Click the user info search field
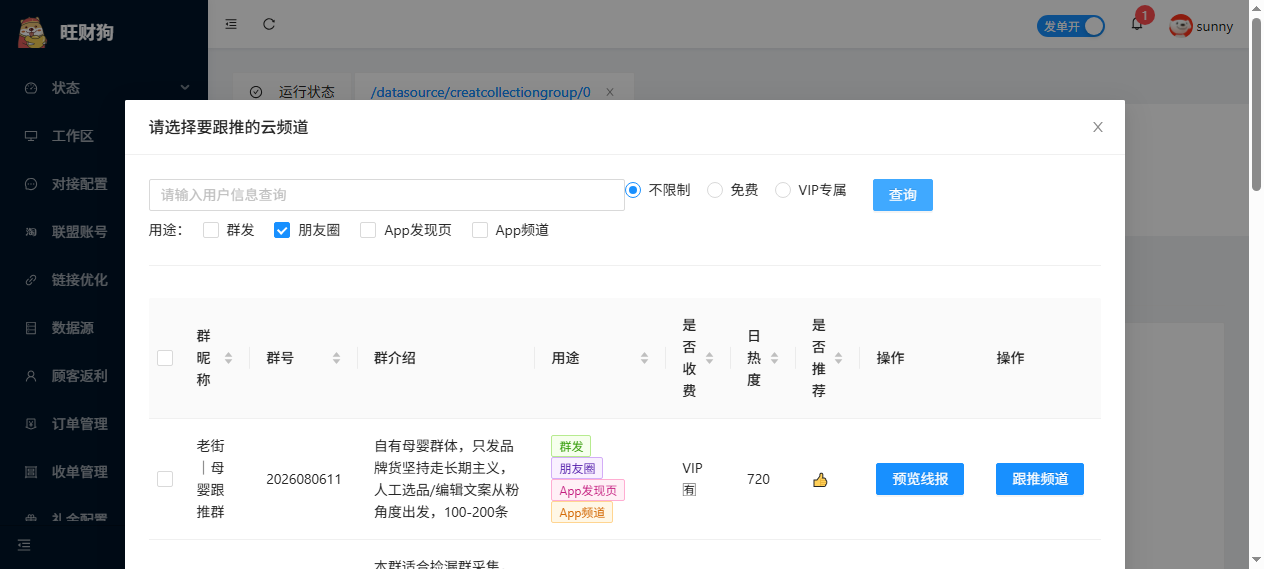Viewport: 1264px width, 569px height. 387,195
